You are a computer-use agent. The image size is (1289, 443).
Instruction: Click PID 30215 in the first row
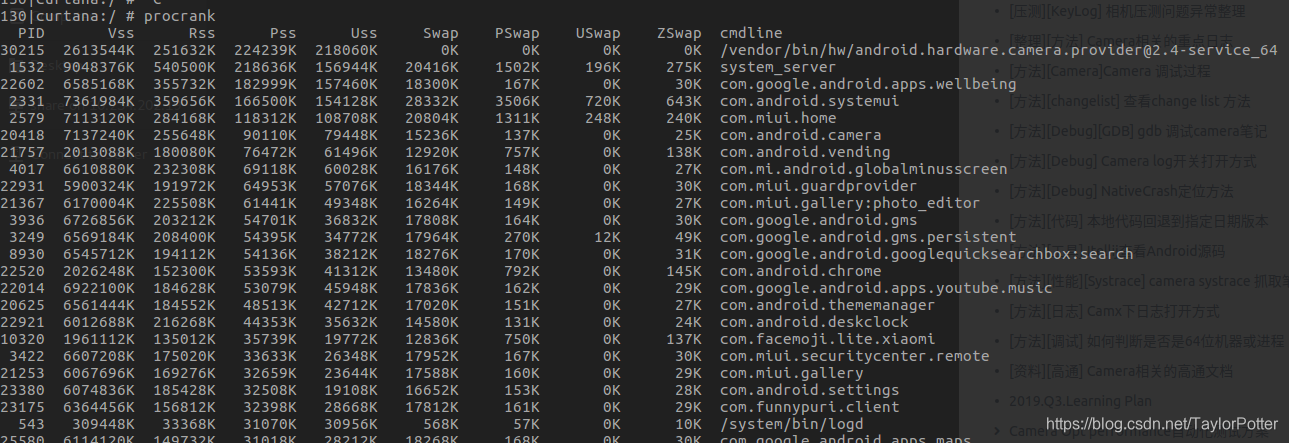tap(21, 50)
